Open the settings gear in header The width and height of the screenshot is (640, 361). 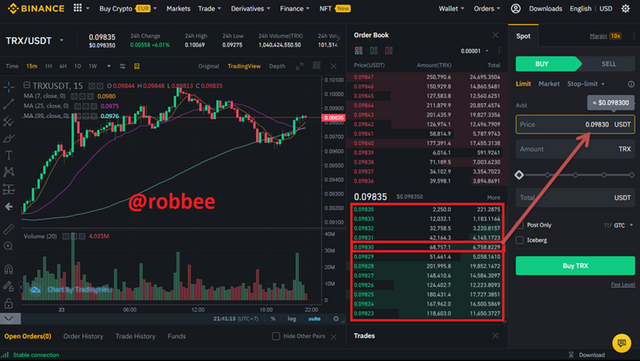[x=625, y=9]
